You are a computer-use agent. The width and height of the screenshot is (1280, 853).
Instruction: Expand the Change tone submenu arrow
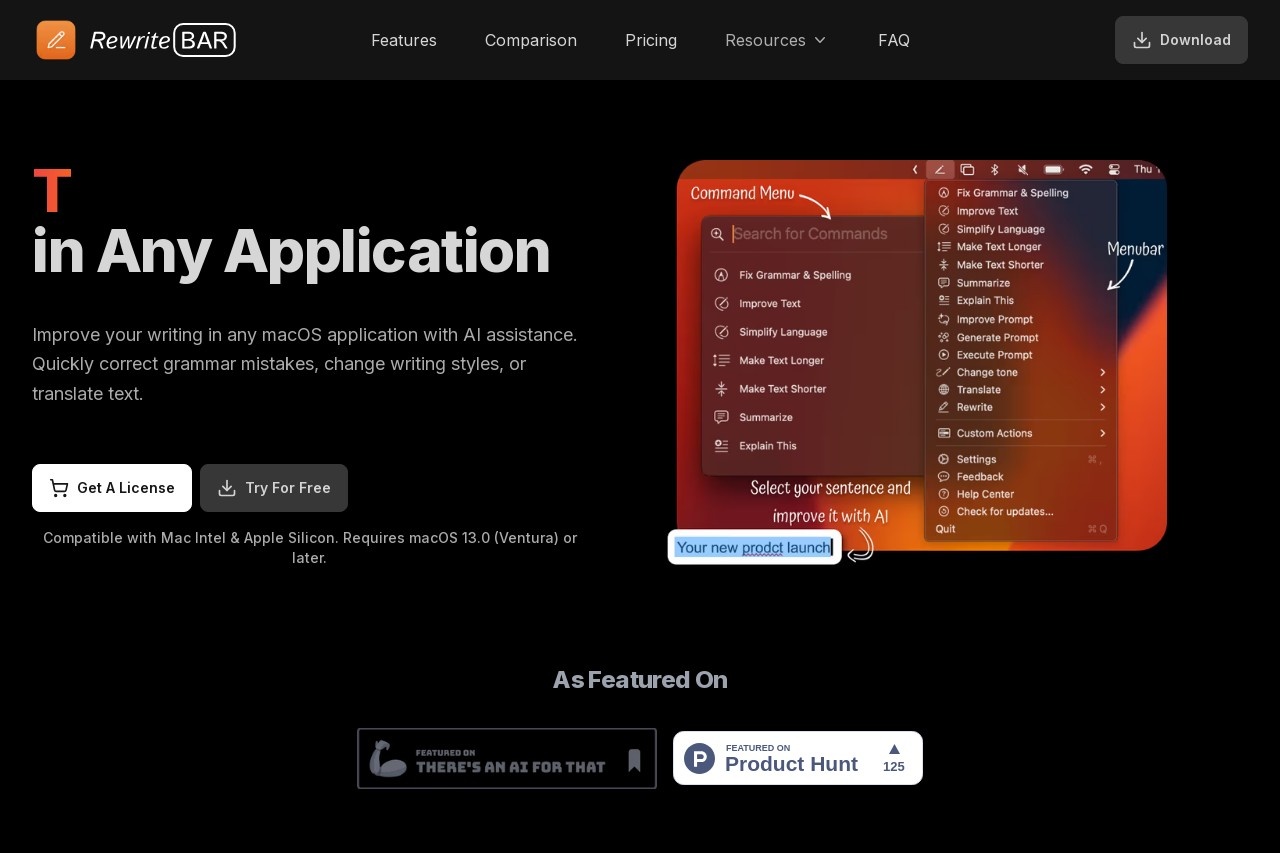click(x=1103, y=372)
